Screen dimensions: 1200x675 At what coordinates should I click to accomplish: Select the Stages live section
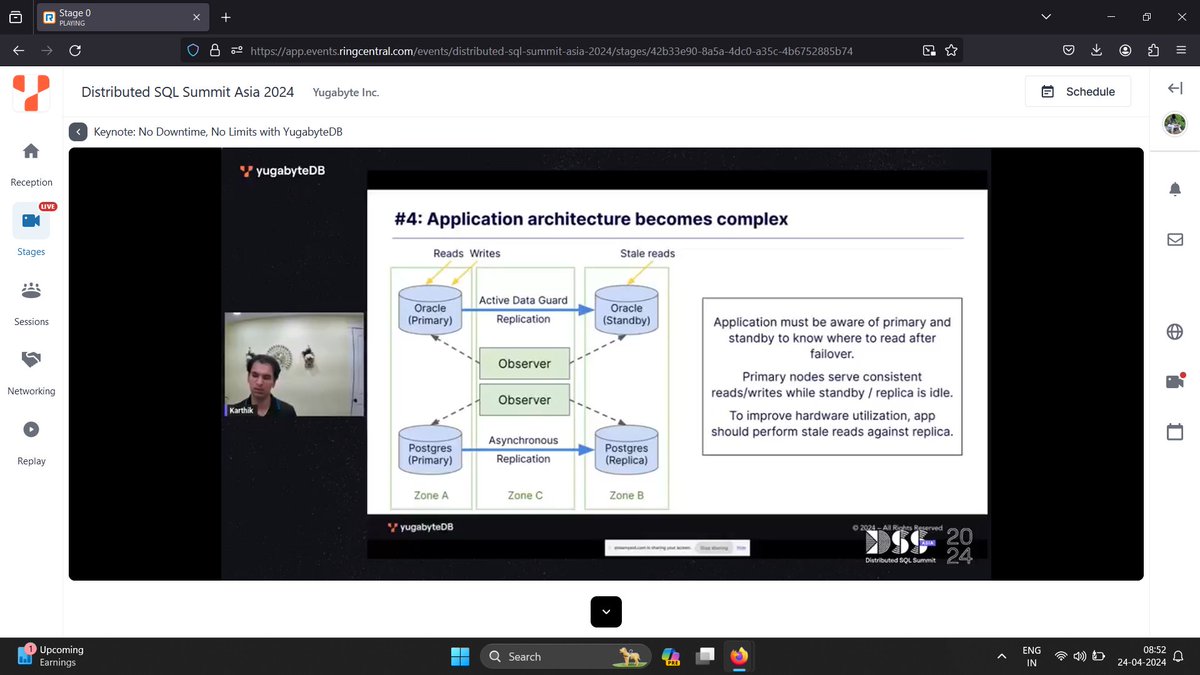point(30,228)
